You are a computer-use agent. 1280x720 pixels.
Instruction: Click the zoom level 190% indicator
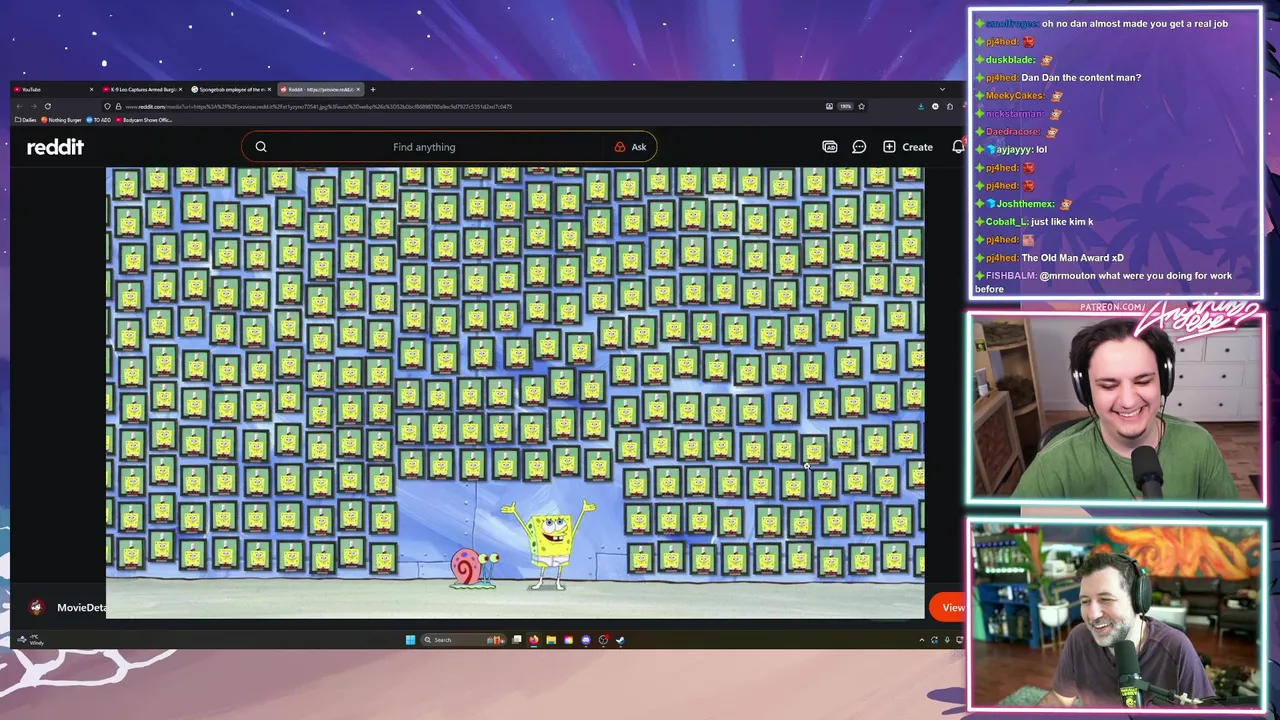click(845, 106)
